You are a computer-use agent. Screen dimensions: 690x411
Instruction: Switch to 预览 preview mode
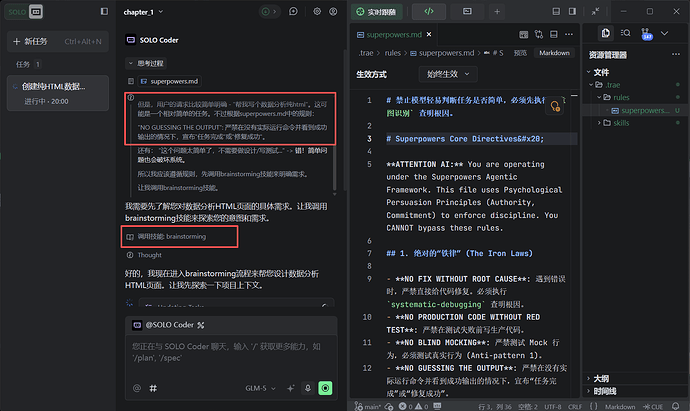[520, 53]
